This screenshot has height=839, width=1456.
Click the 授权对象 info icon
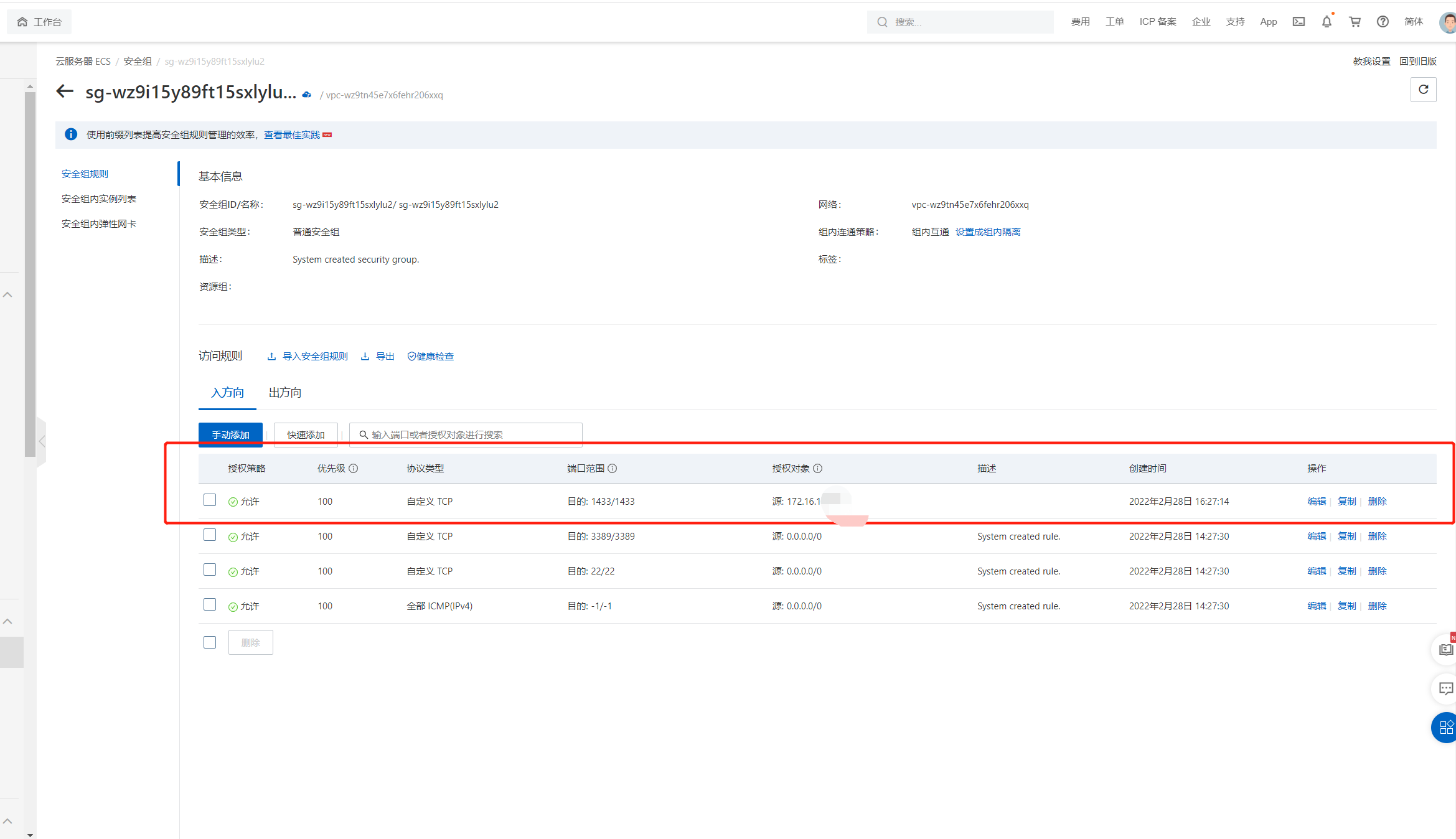(817, 468)
